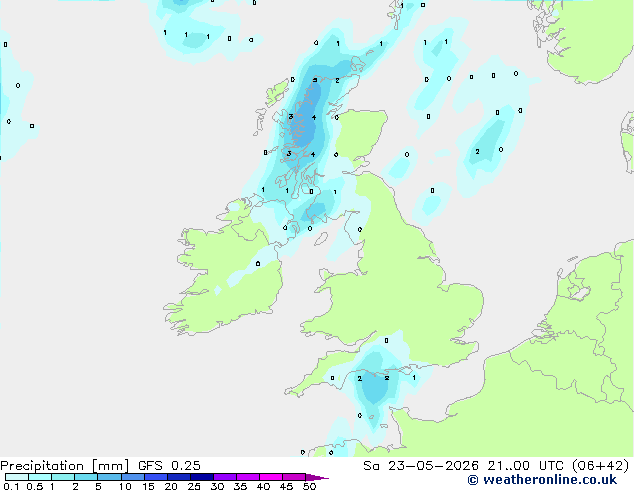The width and height of the screenshot is (634, 490).
Task: Click the "Precipitation" title word
Action: pyautogui.click(x=42, y=466)
